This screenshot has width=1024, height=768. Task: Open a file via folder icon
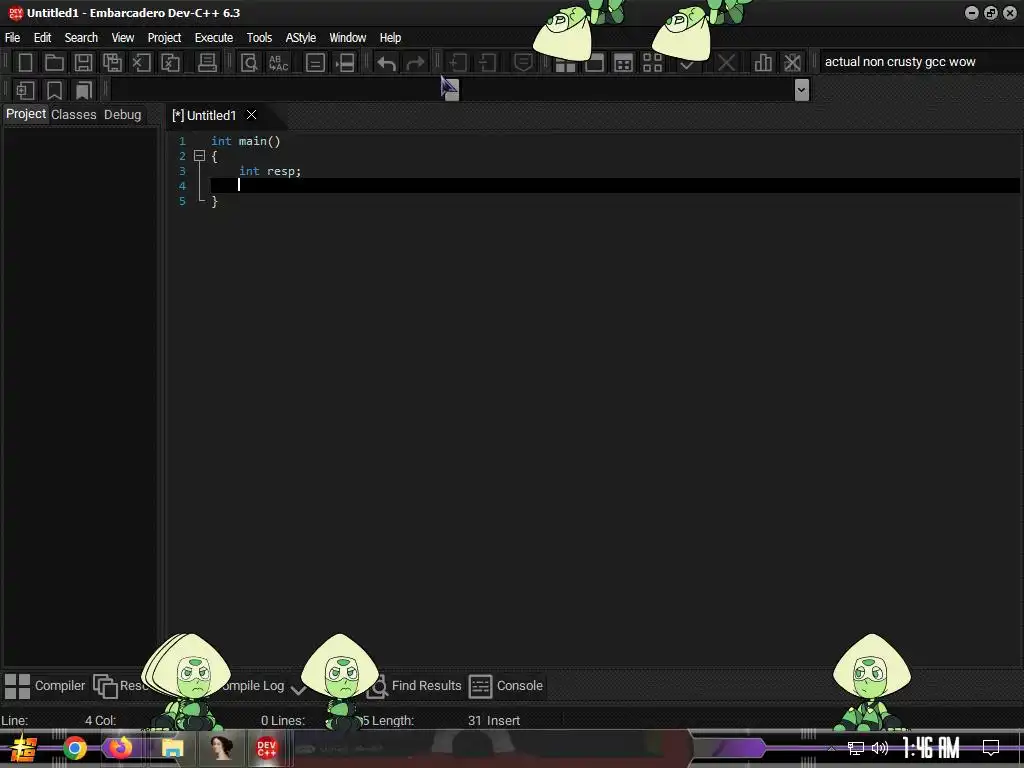54,63
